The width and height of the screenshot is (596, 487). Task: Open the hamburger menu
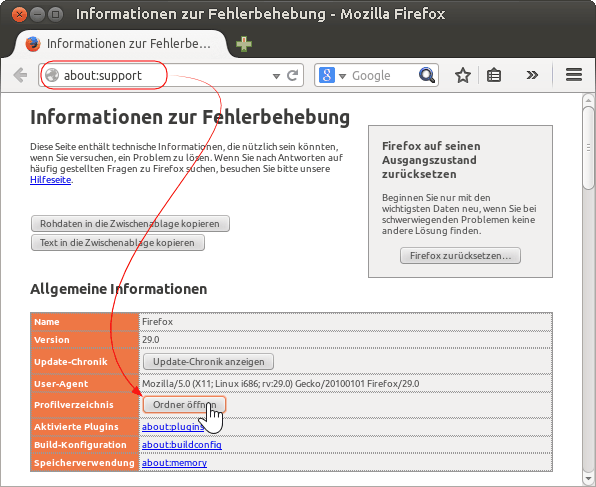coord(574,75)
